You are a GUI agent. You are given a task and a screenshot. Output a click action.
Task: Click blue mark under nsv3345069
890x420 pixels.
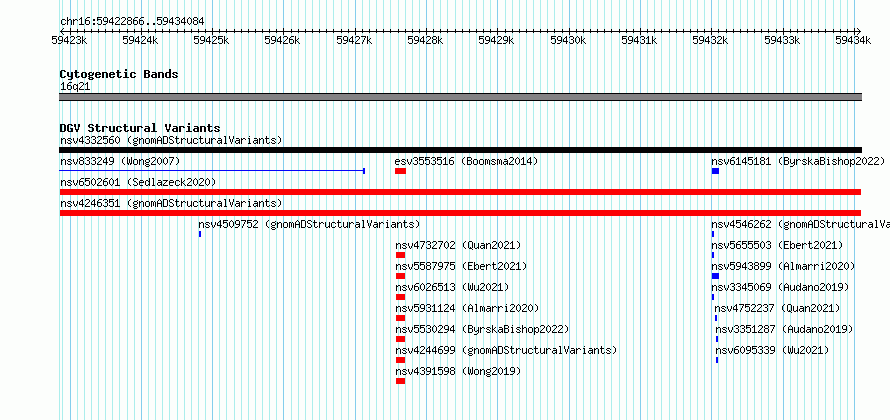coord(713,297)
